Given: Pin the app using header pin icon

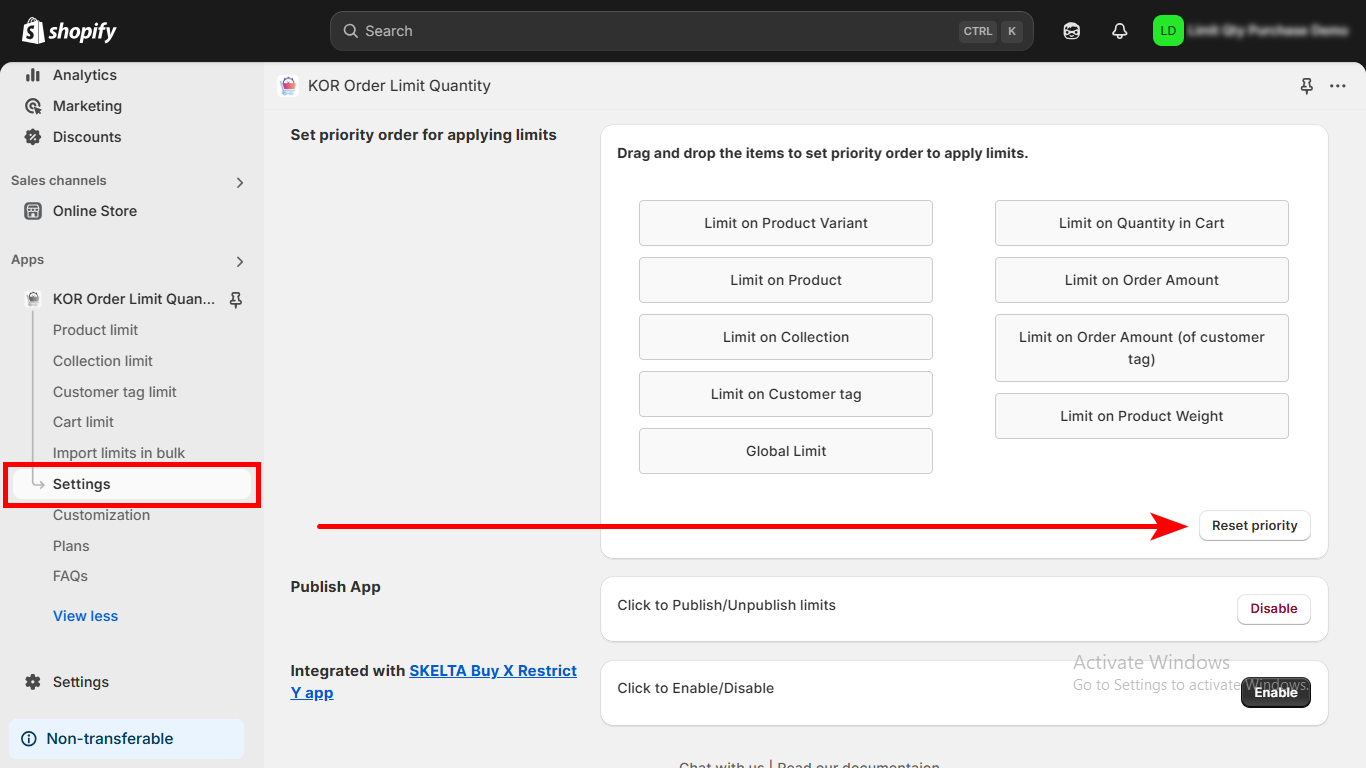Looking at the screenshot, I should pyautogui.click(x=1306, y=86).
